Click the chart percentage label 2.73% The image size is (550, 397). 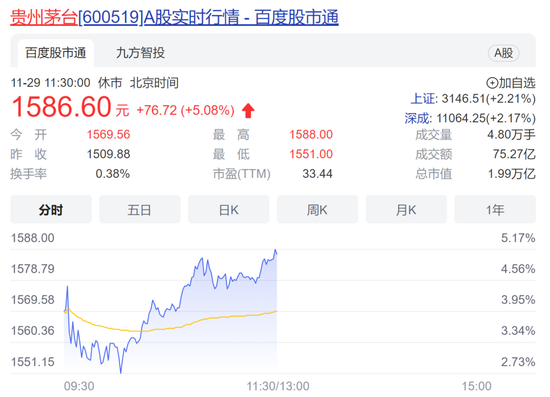pos(518,362)
